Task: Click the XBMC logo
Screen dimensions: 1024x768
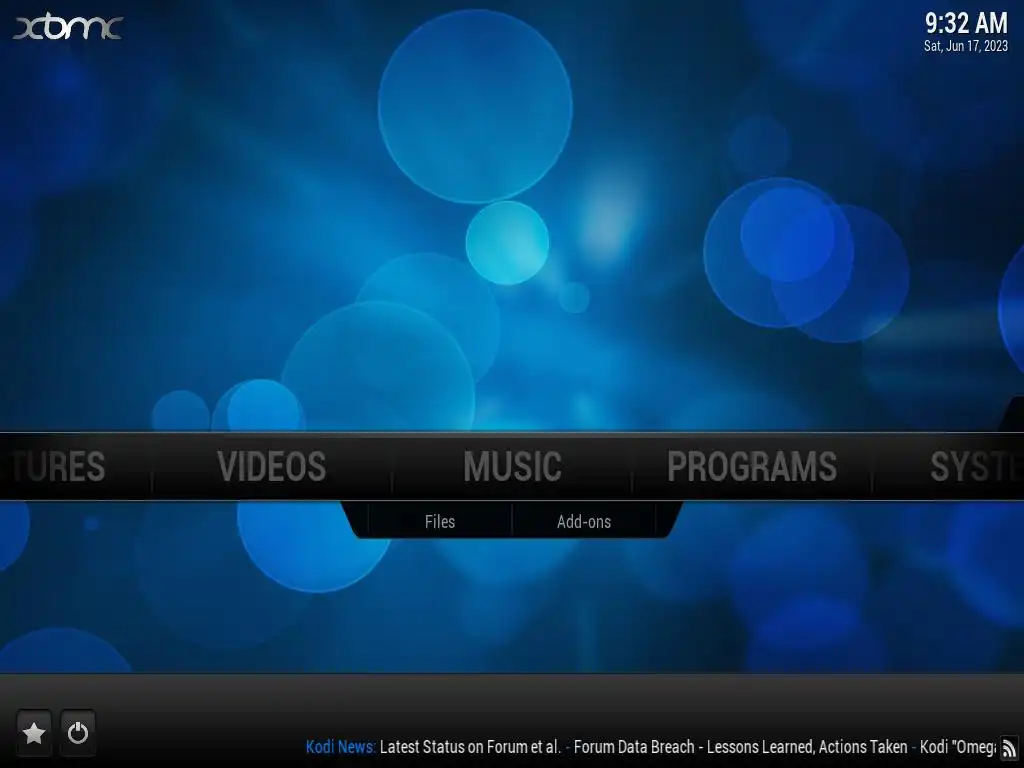Action: pyautogui.click(x=68, y=27)
